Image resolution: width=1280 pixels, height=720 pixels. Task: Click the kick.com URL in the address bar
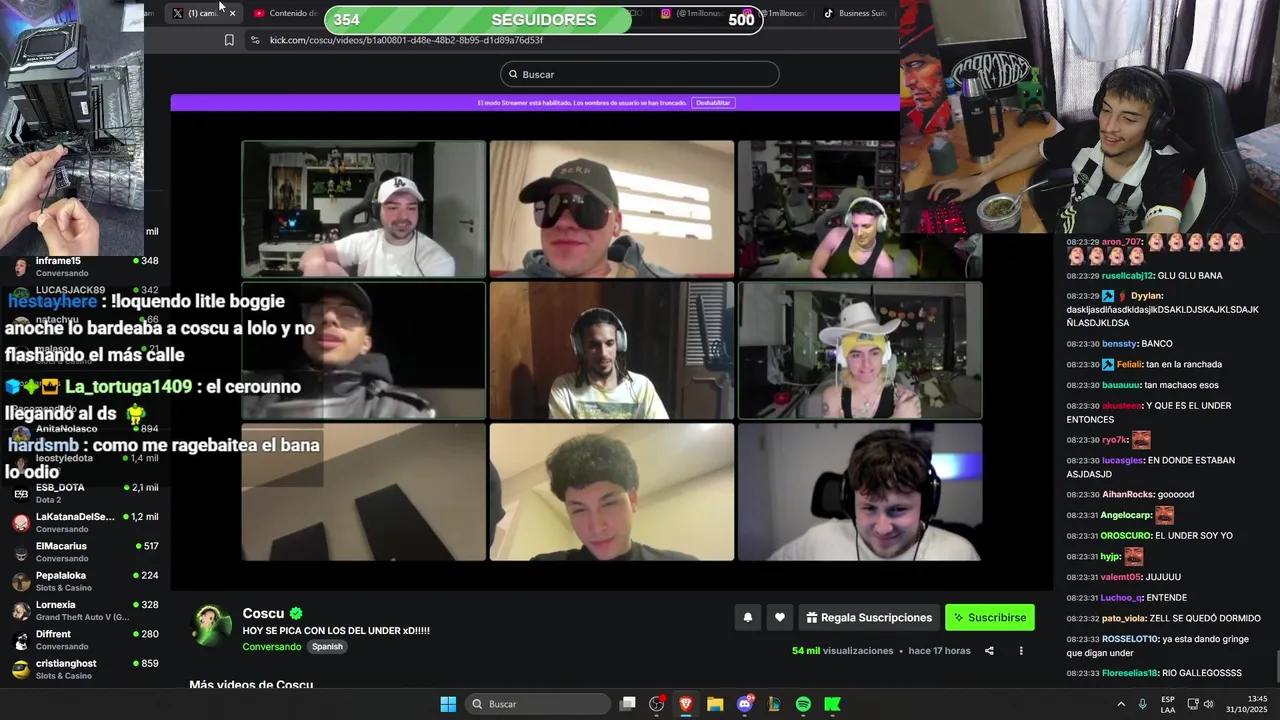406,40
